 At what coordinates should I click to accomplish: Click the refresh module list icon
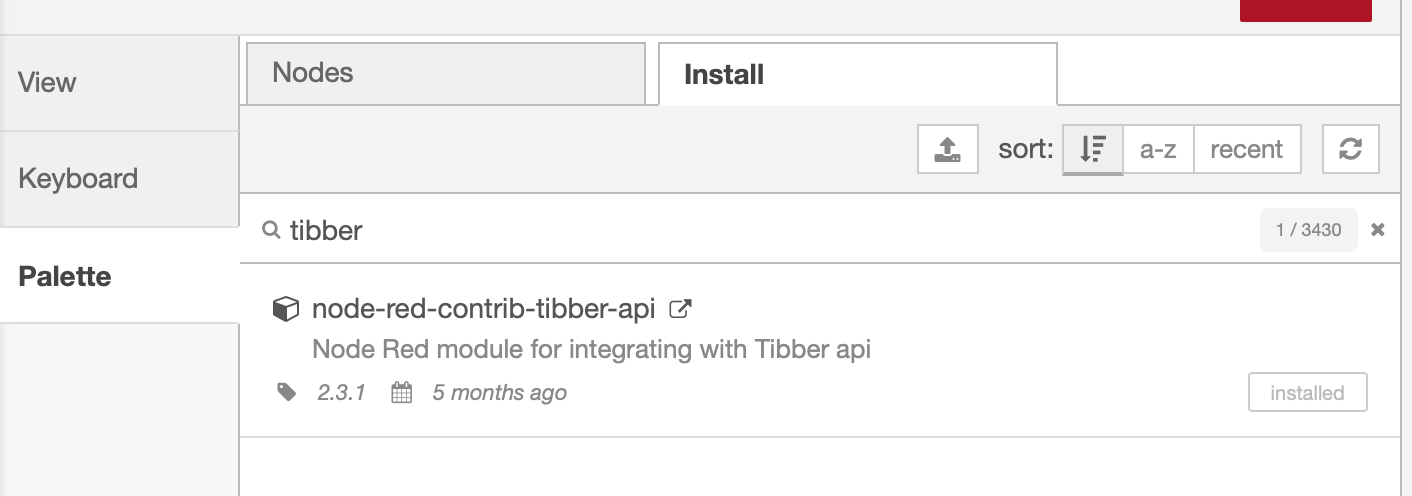point(1350,150)
